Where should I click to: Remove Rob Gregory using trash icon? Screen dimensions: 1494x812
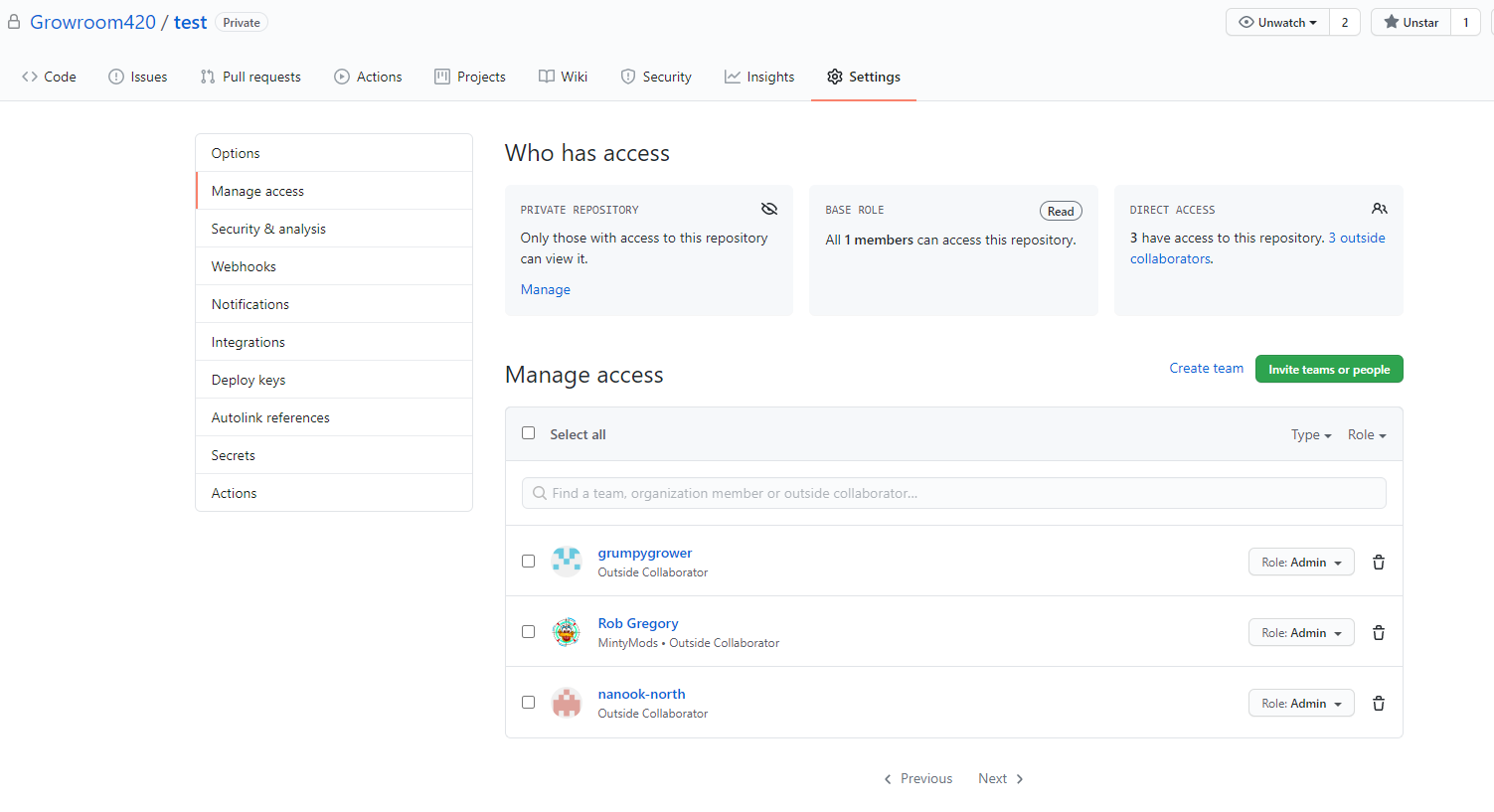point(1378,633)
